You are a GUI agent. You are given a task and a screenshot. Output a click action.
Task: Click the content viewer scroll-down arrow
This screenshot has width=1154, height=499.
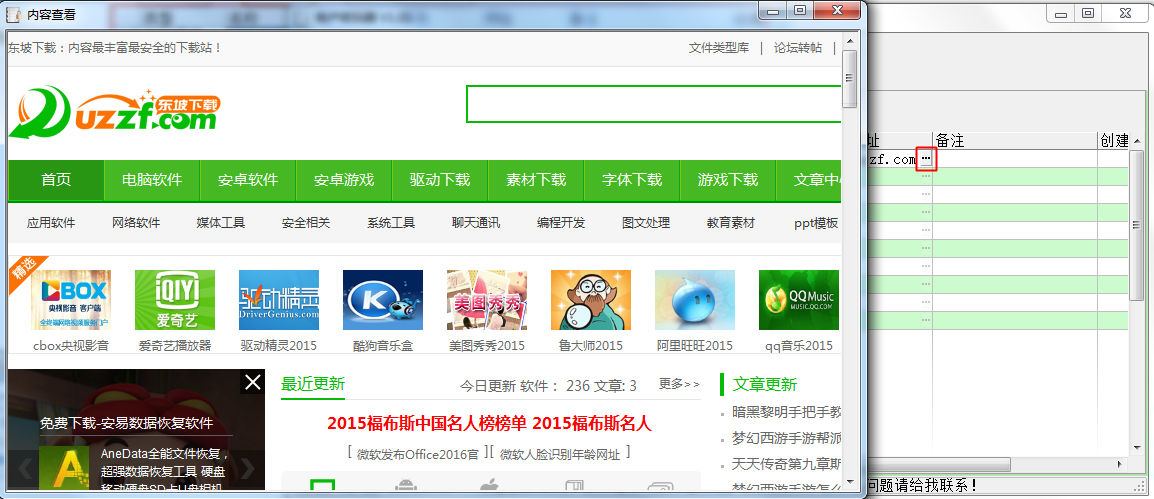point(850,482)
